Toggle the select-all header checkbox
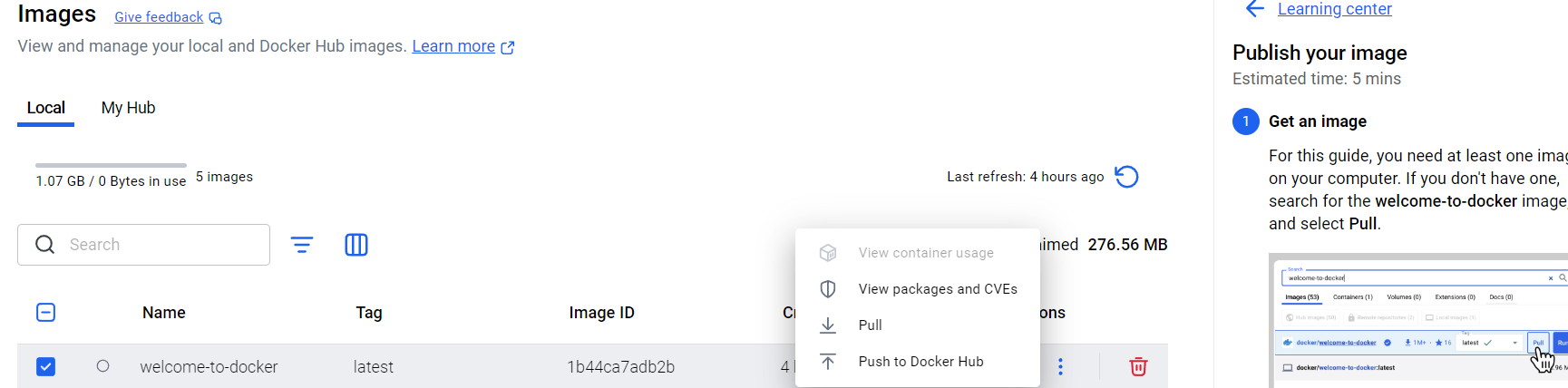 pyautogui.click(x=45, y=313)
